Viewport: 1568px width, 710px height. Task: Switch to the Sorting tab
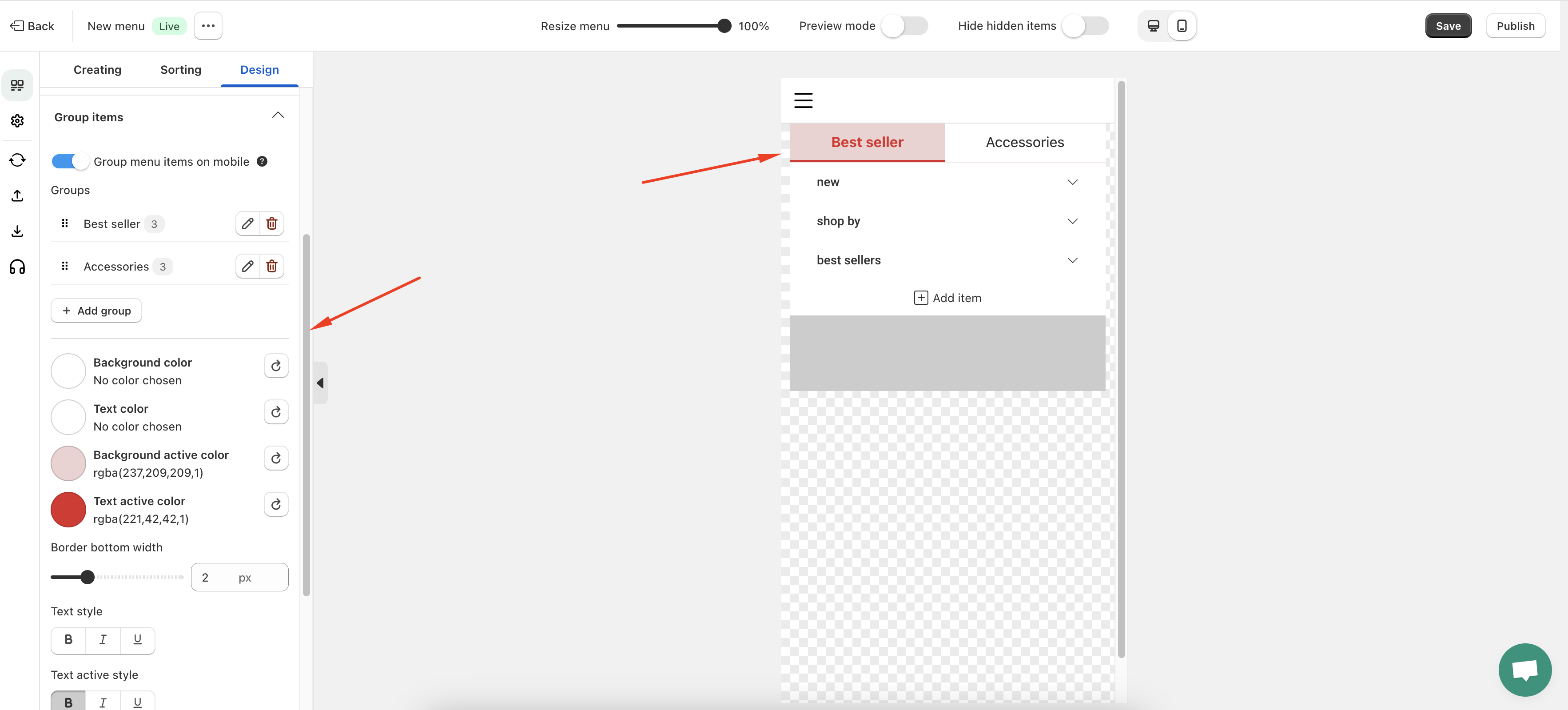pyautogui.click(x=181, y=69)
